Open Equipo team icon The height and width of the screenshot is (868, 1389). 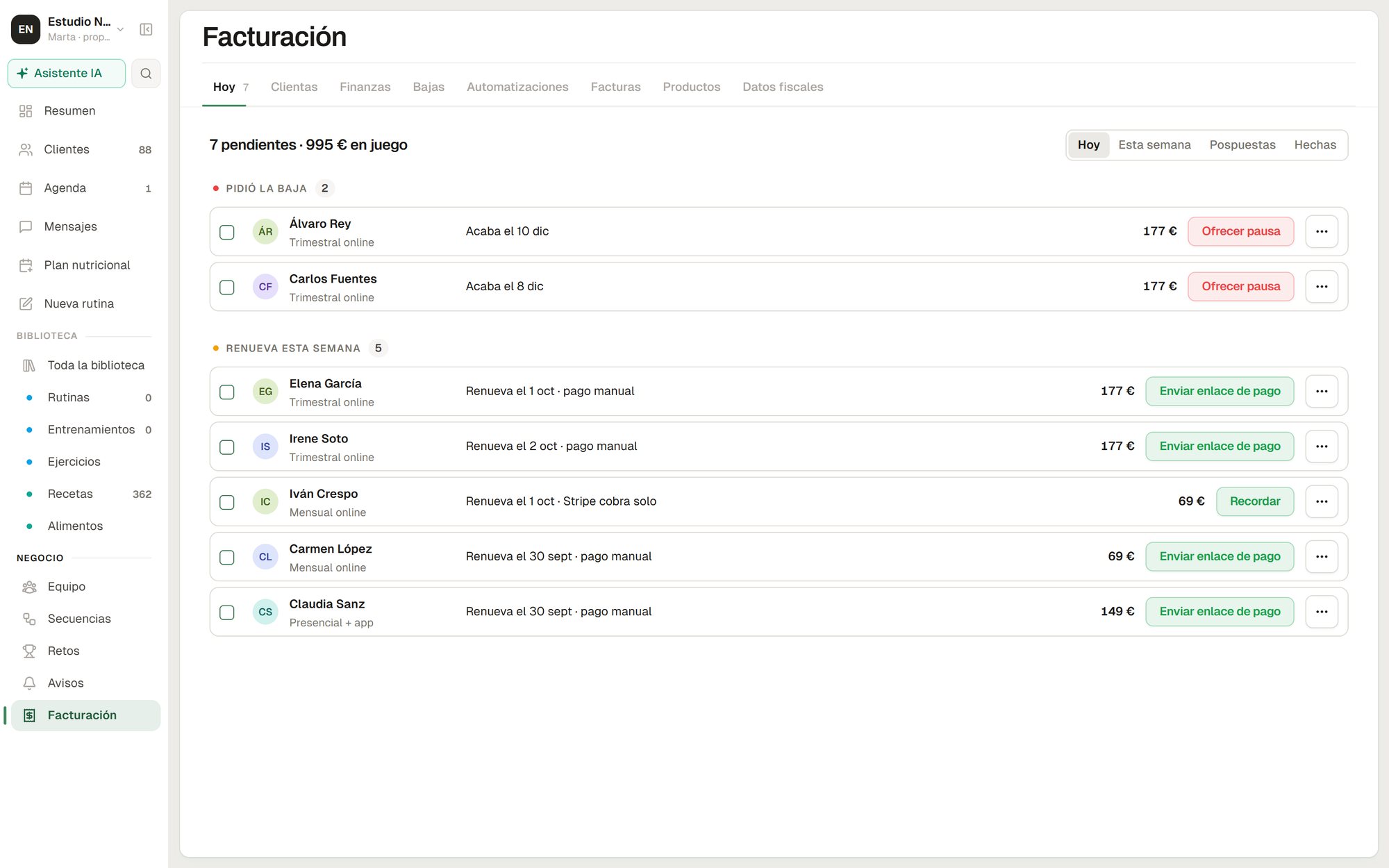pos(29,587)
